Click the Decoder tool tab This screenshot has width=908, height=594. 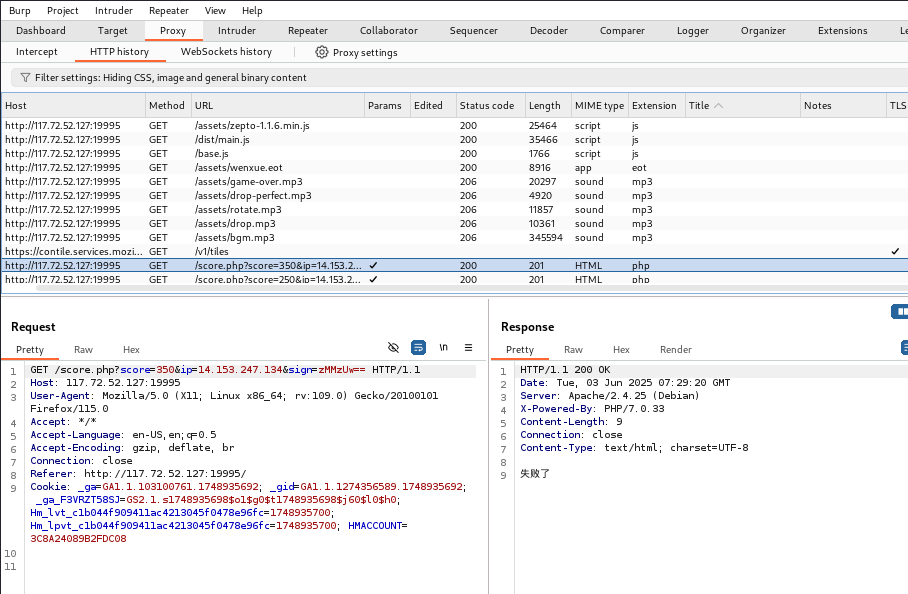548,31
